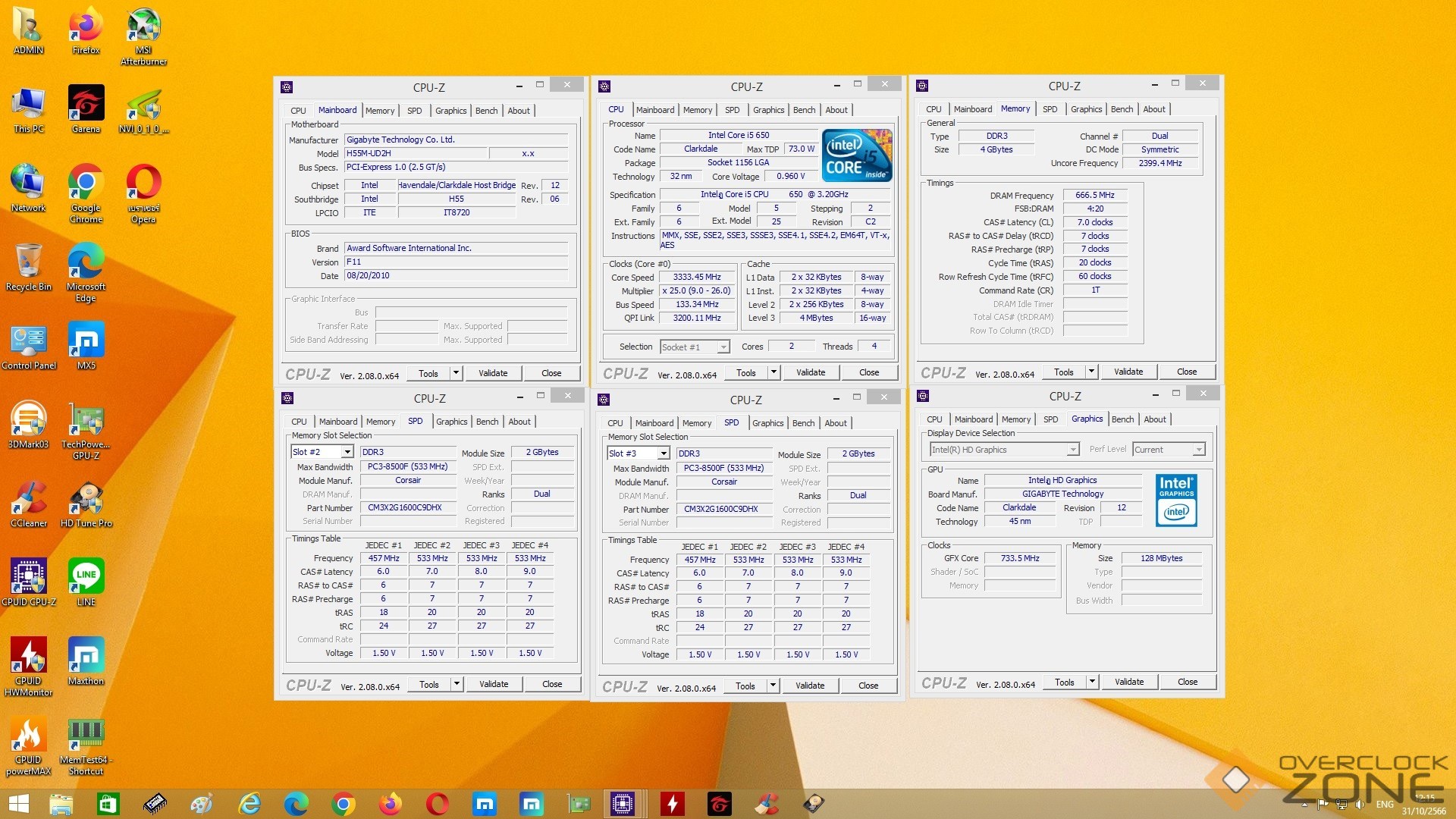This screenshot has height=819, width=1456.
Task: Open the Socket #1 selection dropdown
Action: click(x=723, y=347)
